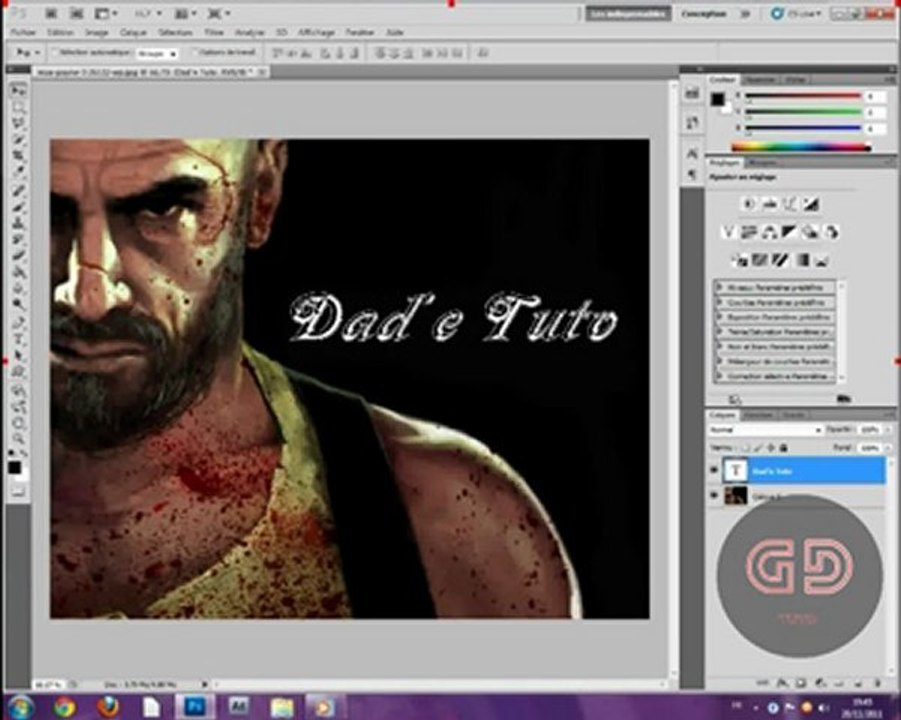Open the Affichage menu

[x=316, y=32]
